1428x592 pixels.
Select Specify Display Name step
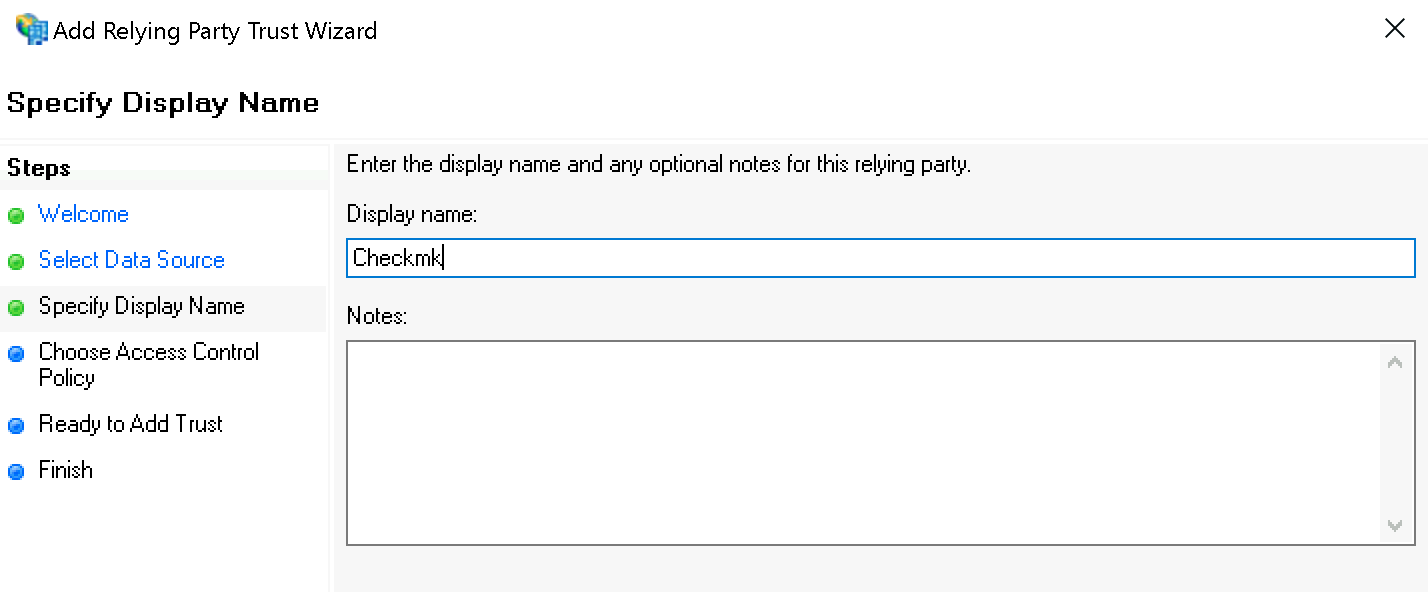coord(141,306)
